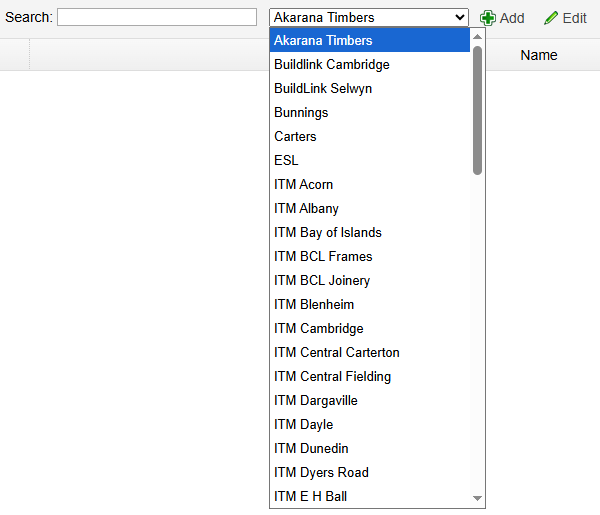
Task: Click the dropdown list scroll up arrow
Action: coord(477,37)
